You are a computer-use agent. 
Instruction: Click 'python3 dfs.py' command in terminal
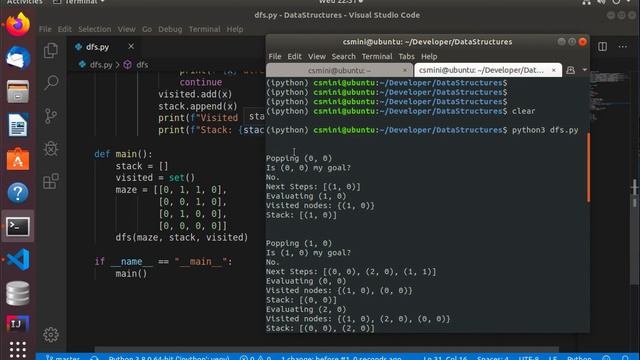545,130
